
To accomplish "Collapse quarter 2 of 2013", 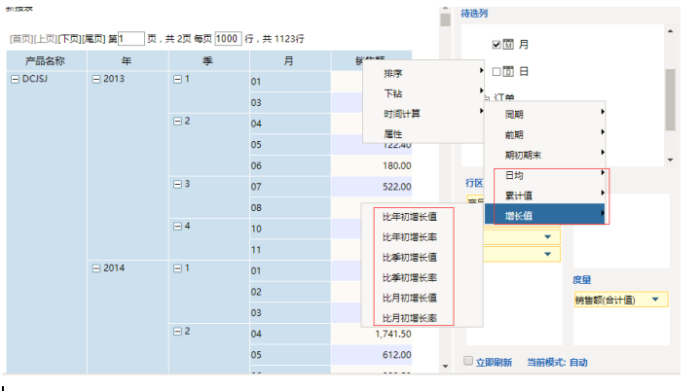I will 177,121.
